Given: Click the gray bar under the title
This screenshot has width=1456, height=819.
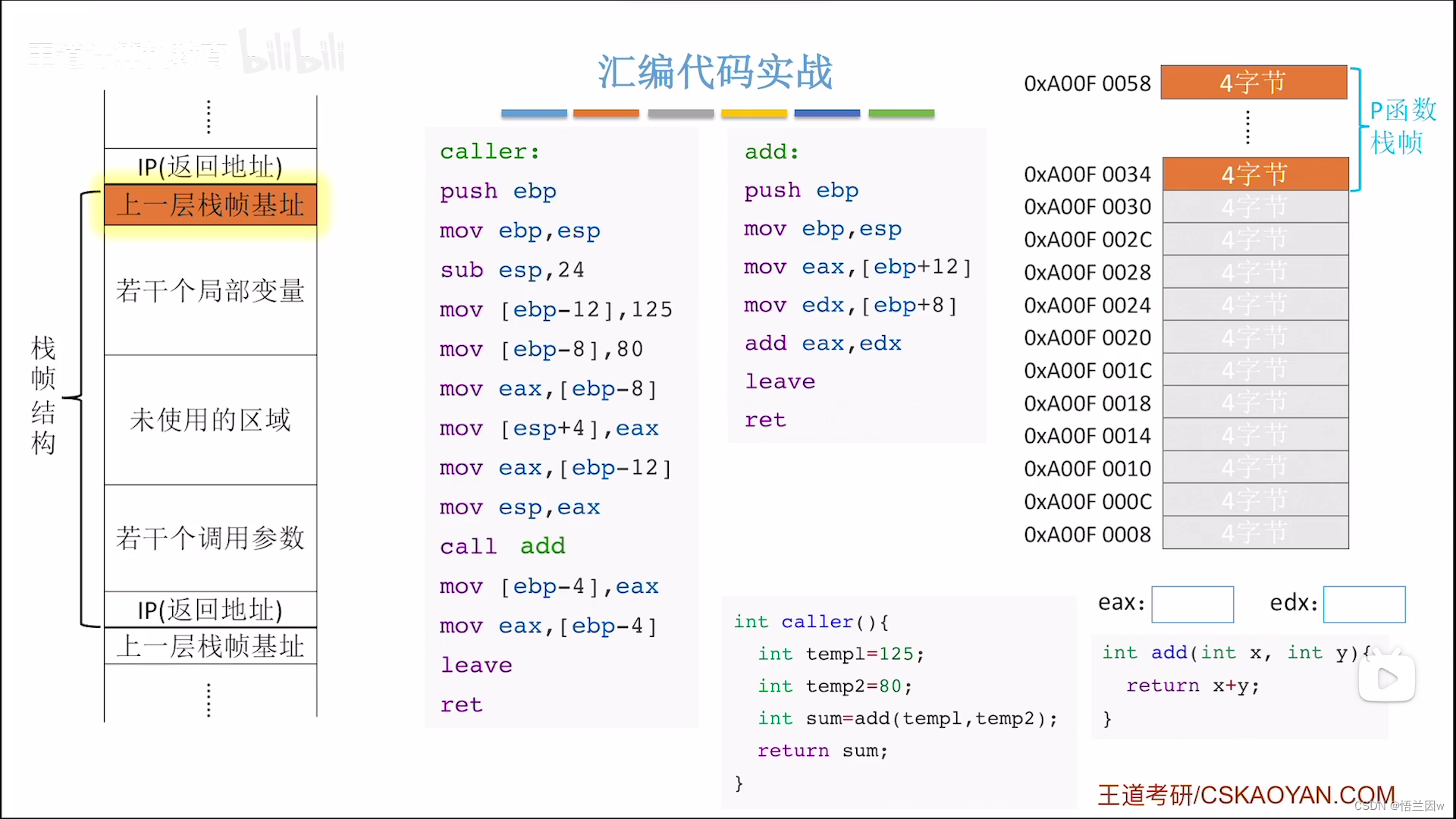Looking at the screenshot, I should 680,113.
